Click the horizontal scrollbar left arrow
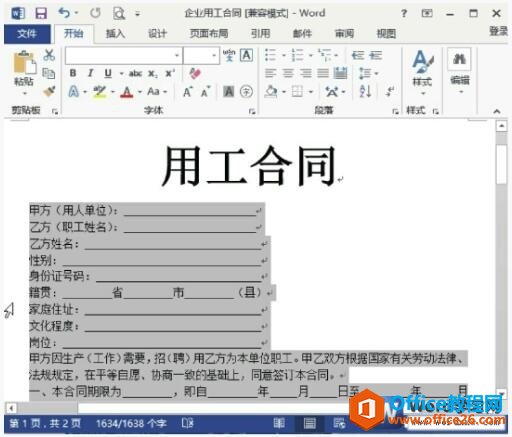This screenshot has height=437, width=512. (11, 408)
